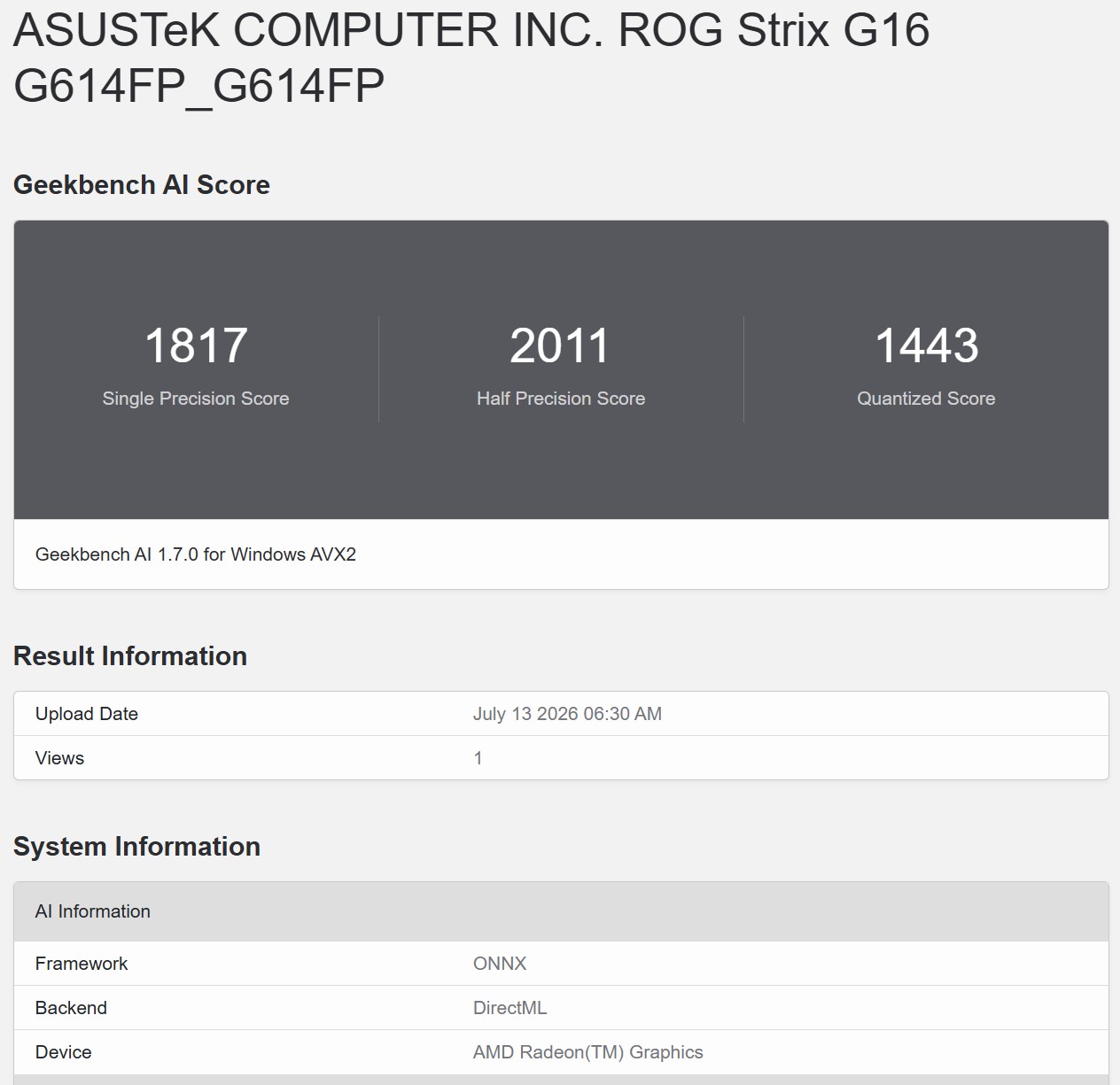Click the Quantized Score label

926,399
